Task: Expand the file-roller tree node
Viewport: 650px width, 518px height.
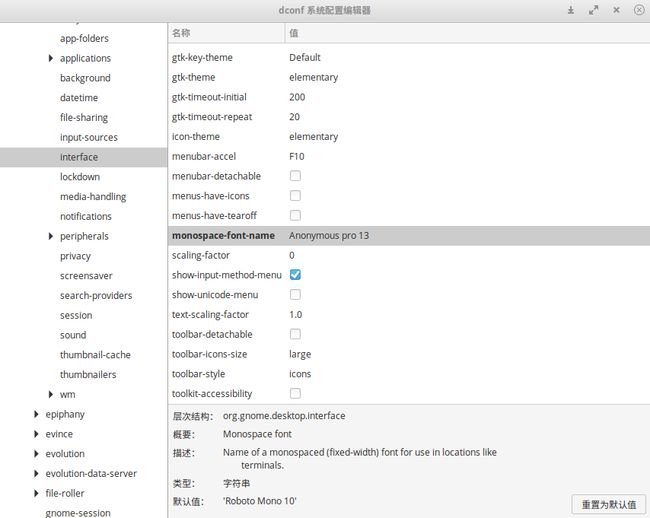Action: pos(36,493)
